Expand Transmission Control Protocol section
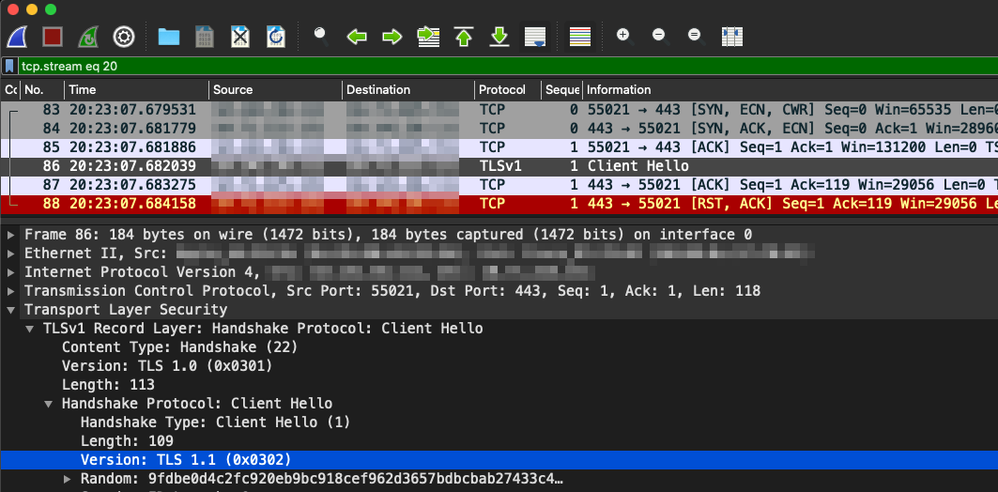Viewport: 998px width, 492px height. [x=10, y=292]
